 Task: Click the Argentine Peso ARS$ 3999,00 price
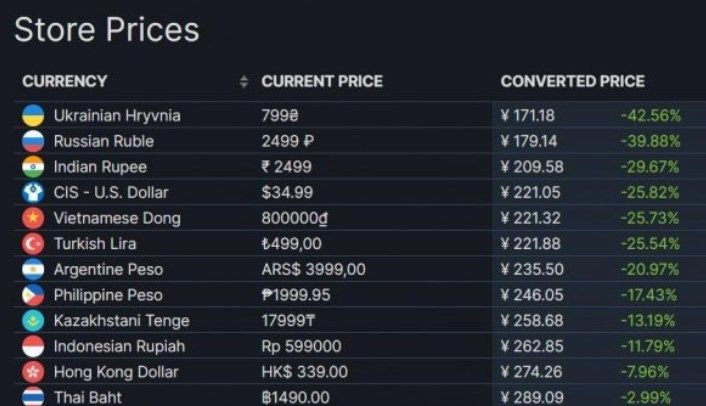click(x=313, y=270)
